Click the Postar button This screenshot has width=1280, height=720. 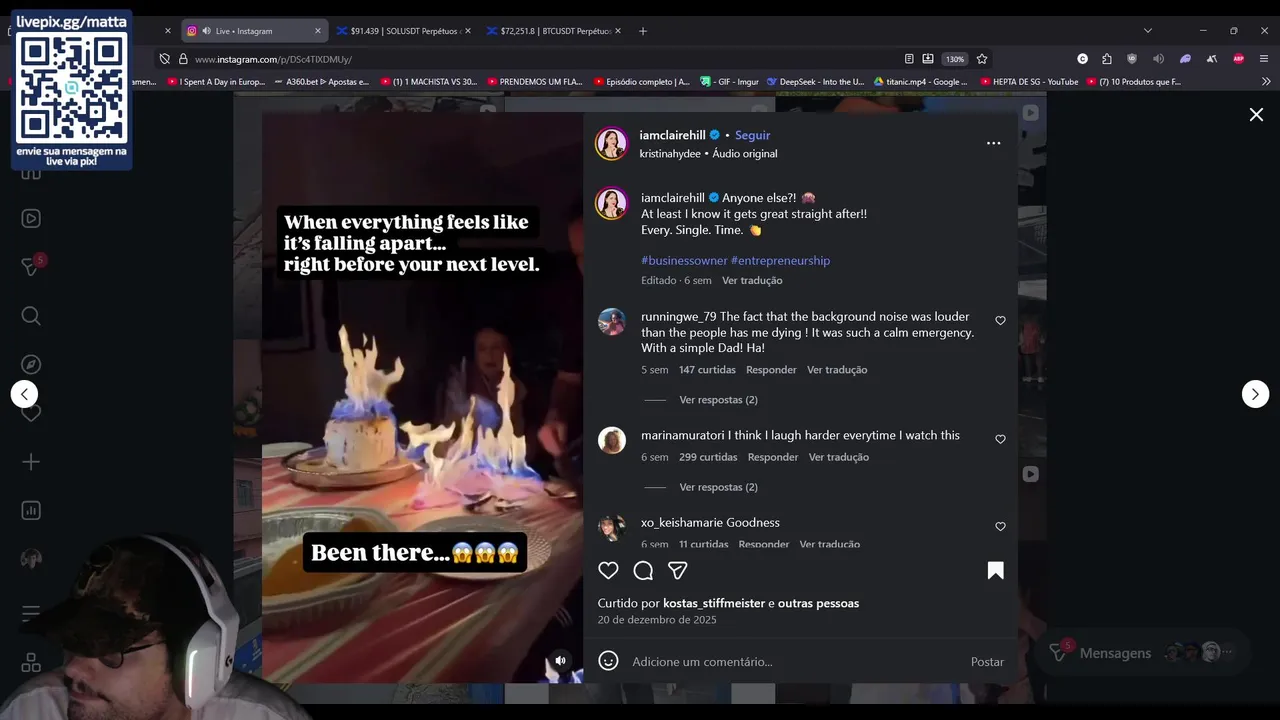pos(987,661)
